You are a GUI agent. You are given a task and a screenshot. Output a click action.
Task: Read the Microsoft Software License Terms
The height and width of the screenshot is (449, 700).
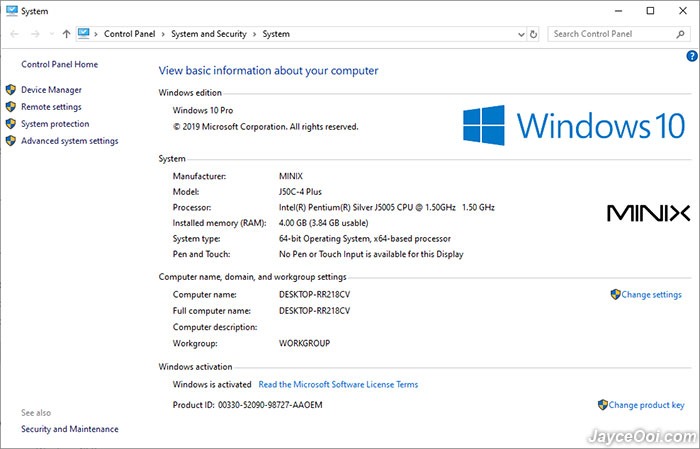(x=338, y=384)
